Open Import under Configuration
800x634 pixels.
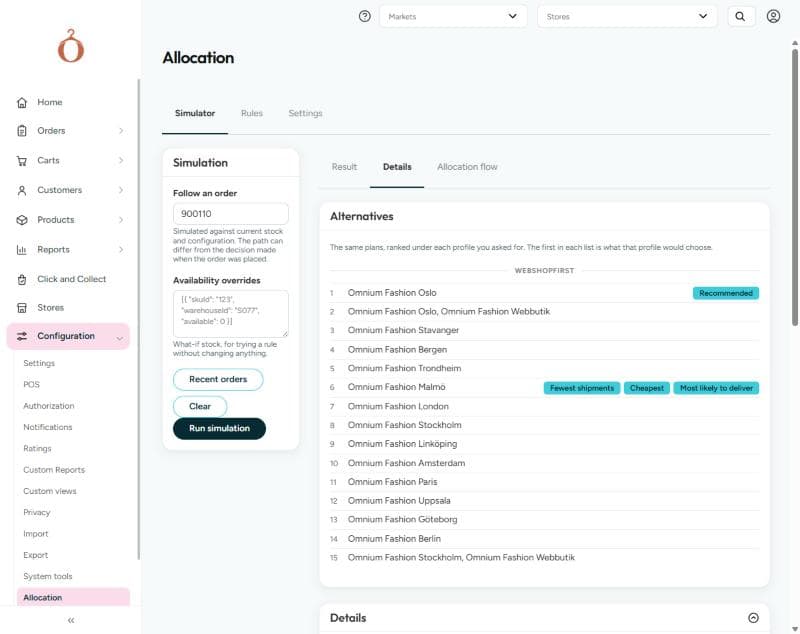point(36,534)
